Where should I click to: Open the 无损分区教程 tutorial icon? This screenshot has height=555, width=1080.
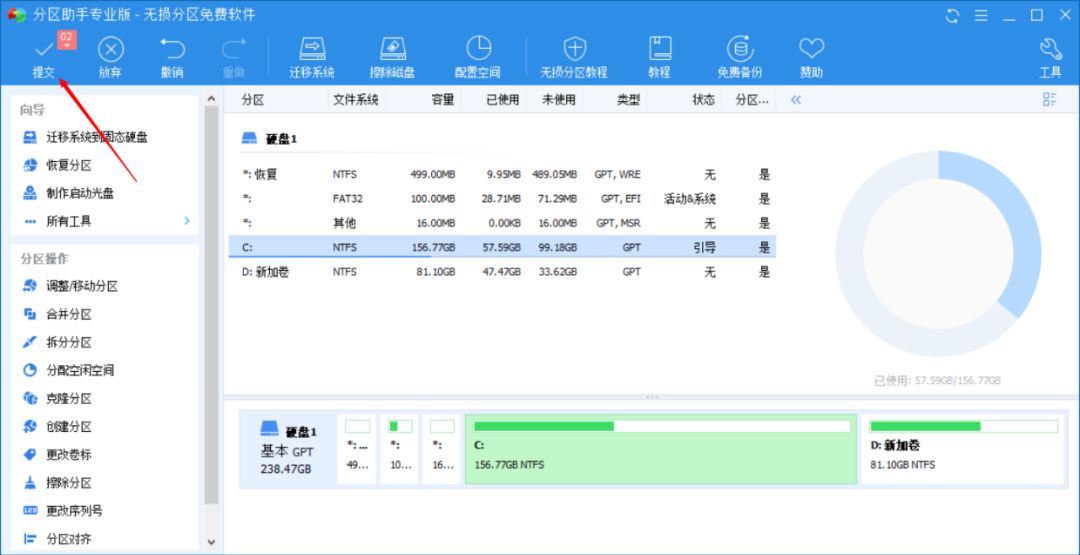coord(574,57)
